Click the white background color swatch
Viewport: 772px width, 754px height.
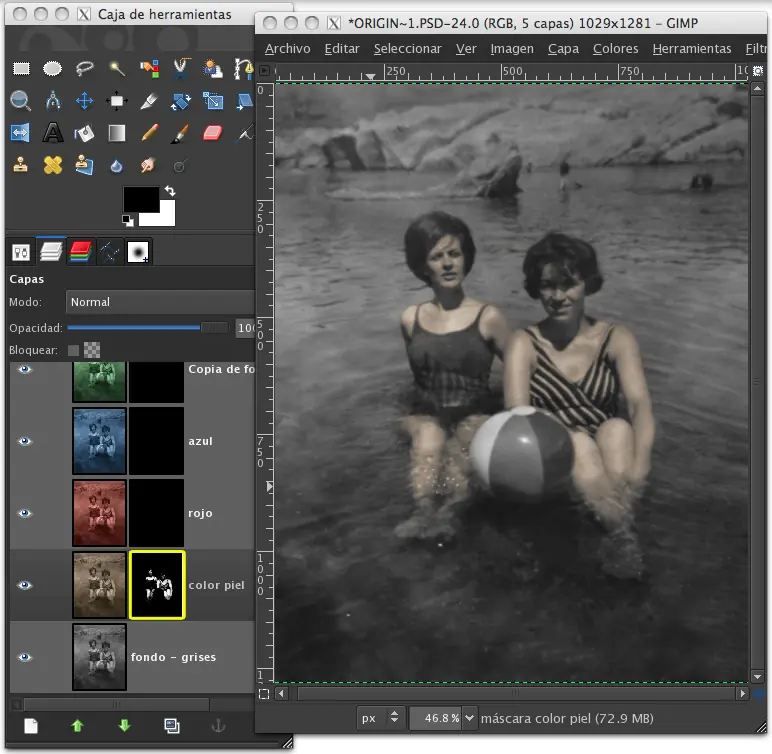point(165,216)
